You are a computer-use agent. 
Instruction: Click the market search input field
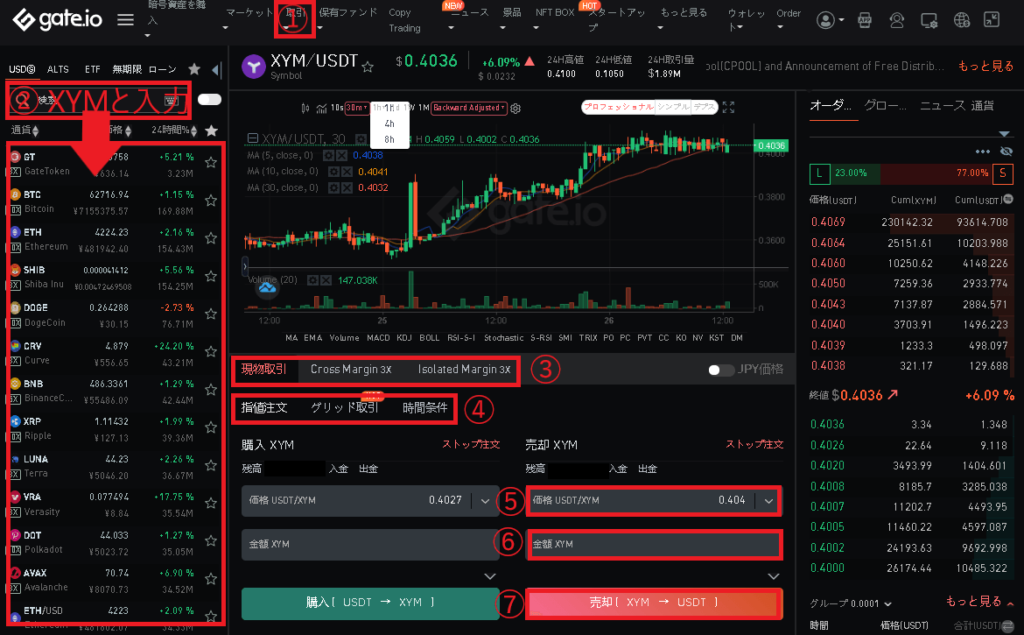tap(98, 100)
